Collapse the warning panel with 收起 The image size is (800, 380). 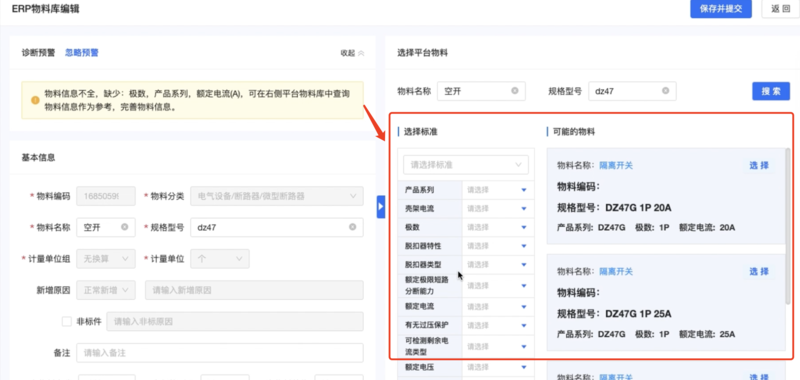tap(353, 53)
